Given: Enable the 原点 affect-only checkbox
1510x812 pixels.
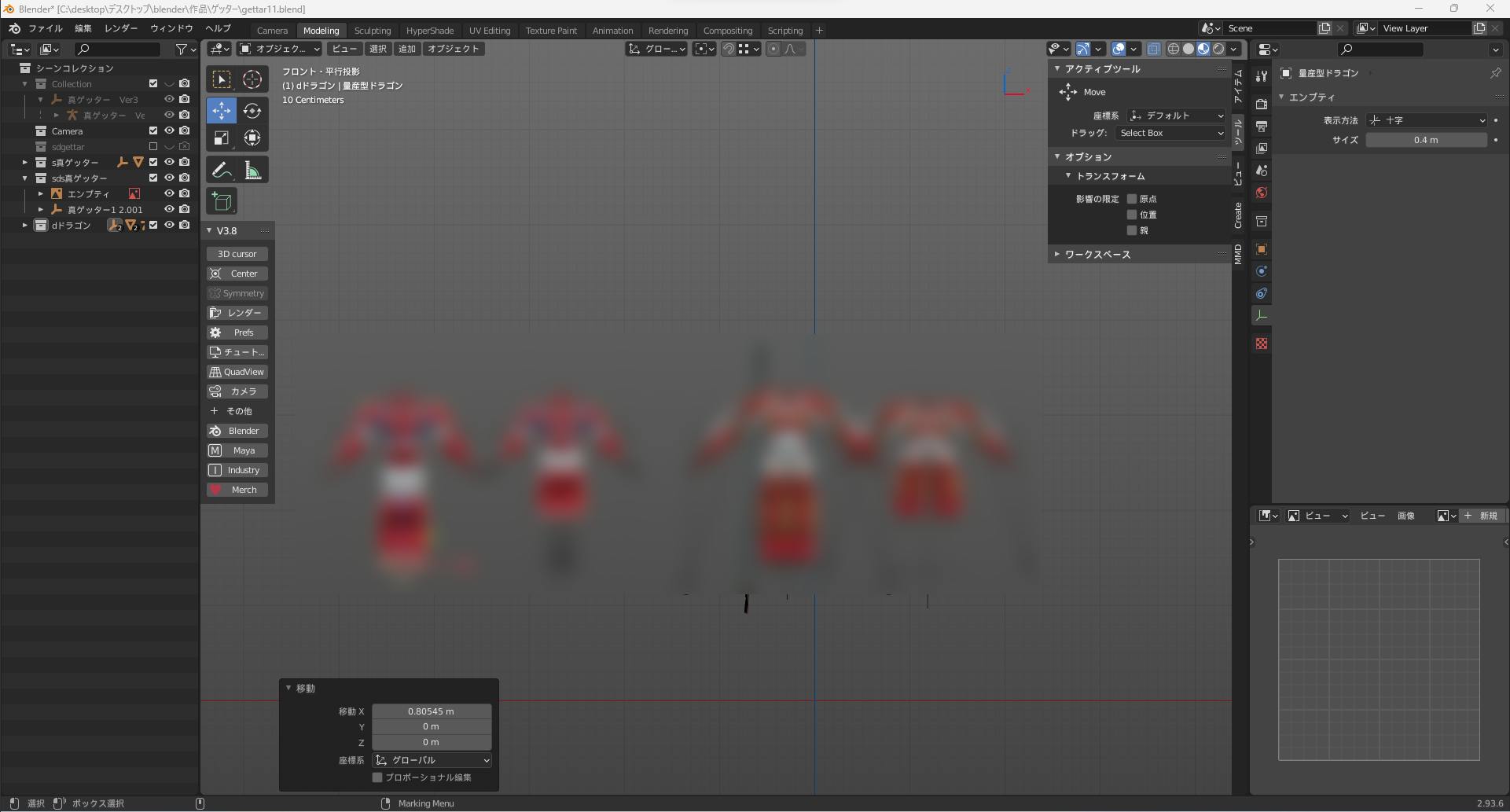Looking at the screenshot, I should (x=1132, y=199).
